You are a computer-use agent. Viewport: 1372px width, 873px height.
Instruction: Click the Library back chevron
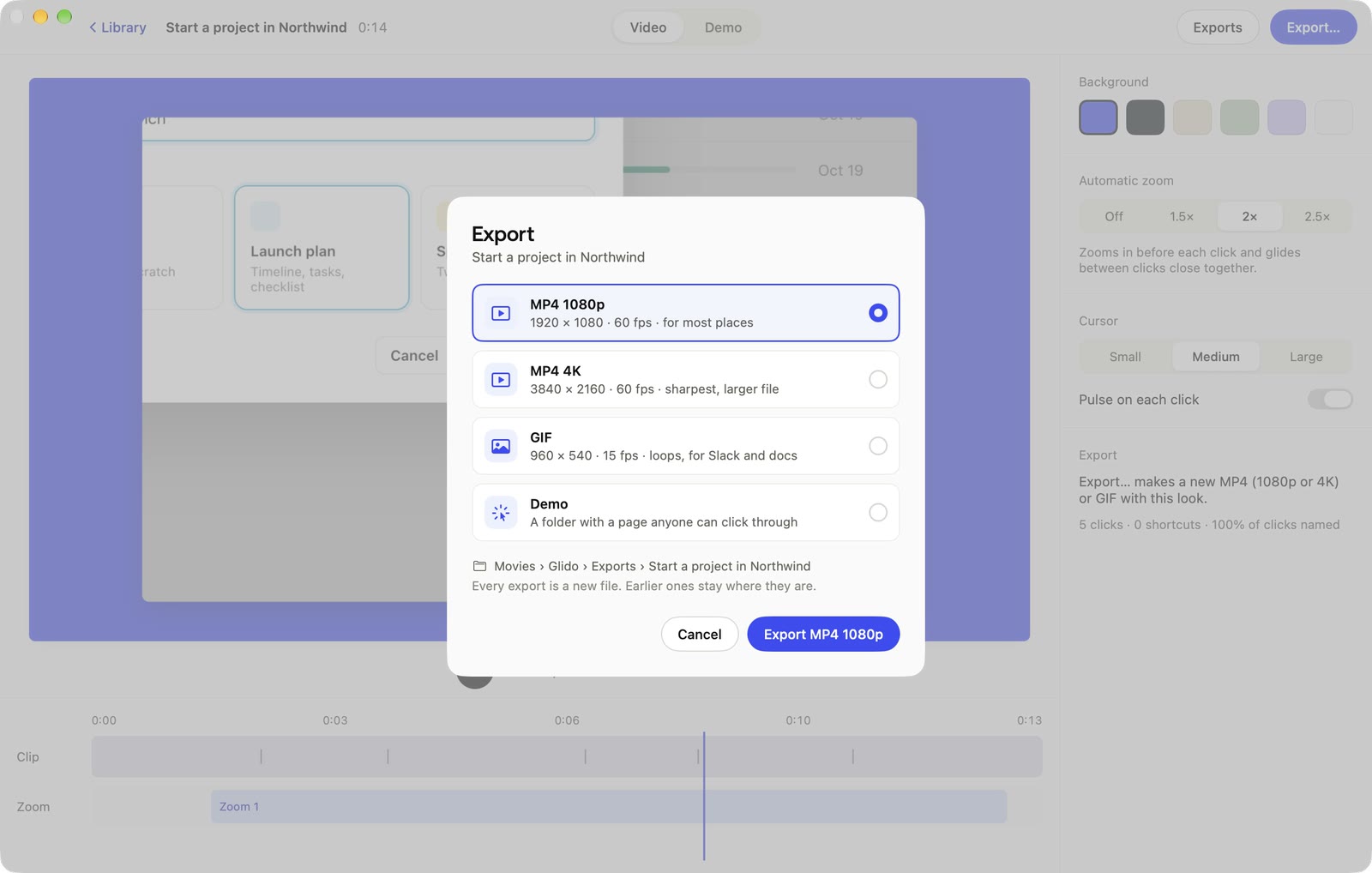coord(93,27)
